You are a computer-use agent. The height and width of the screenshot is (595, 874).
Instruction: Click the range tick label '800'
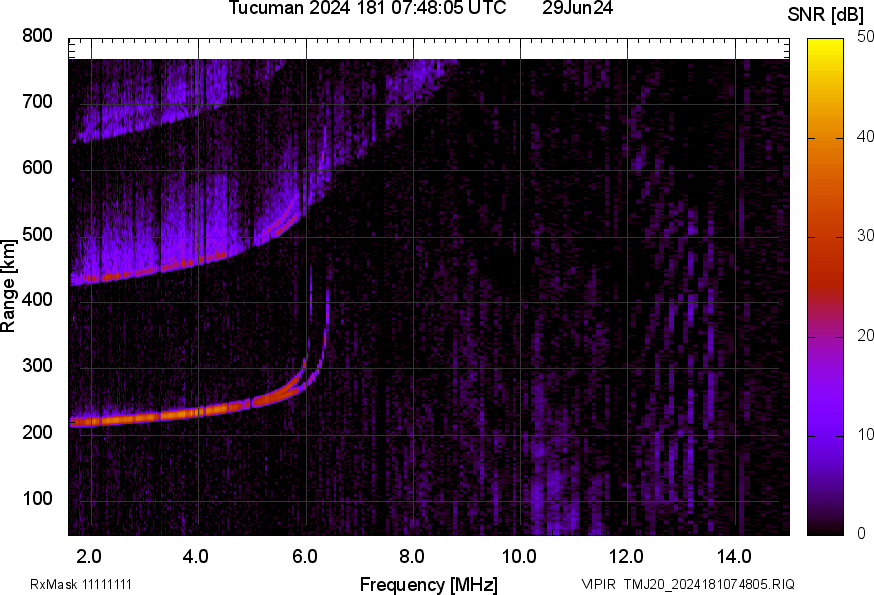37,36
